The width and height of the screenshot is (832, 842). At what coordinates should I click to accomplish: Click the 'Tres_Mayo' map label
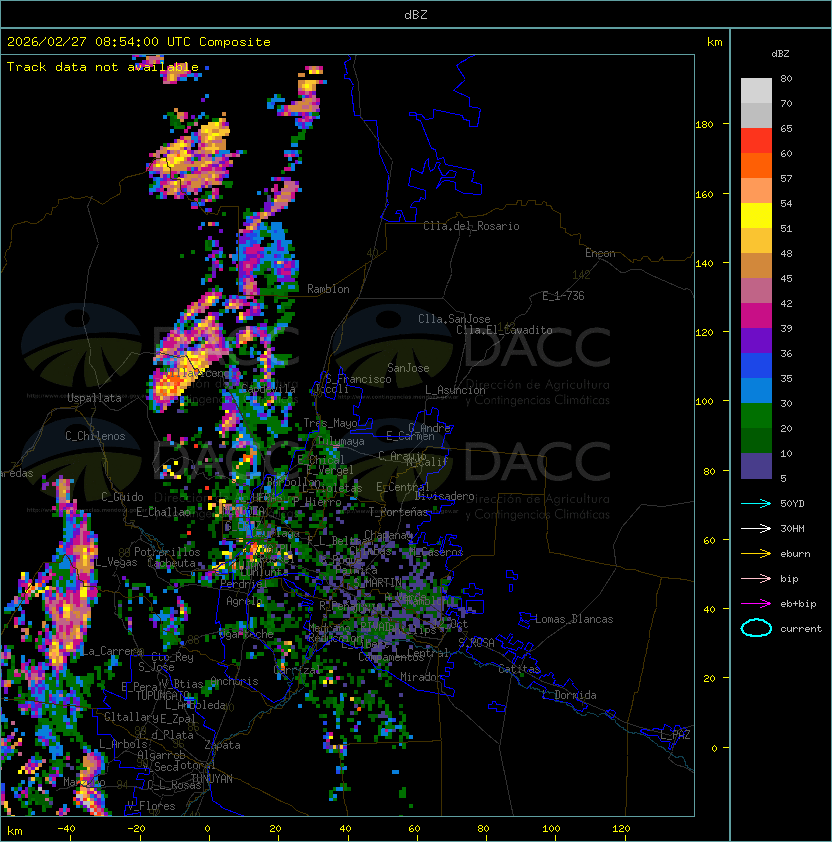pos(330,423)
